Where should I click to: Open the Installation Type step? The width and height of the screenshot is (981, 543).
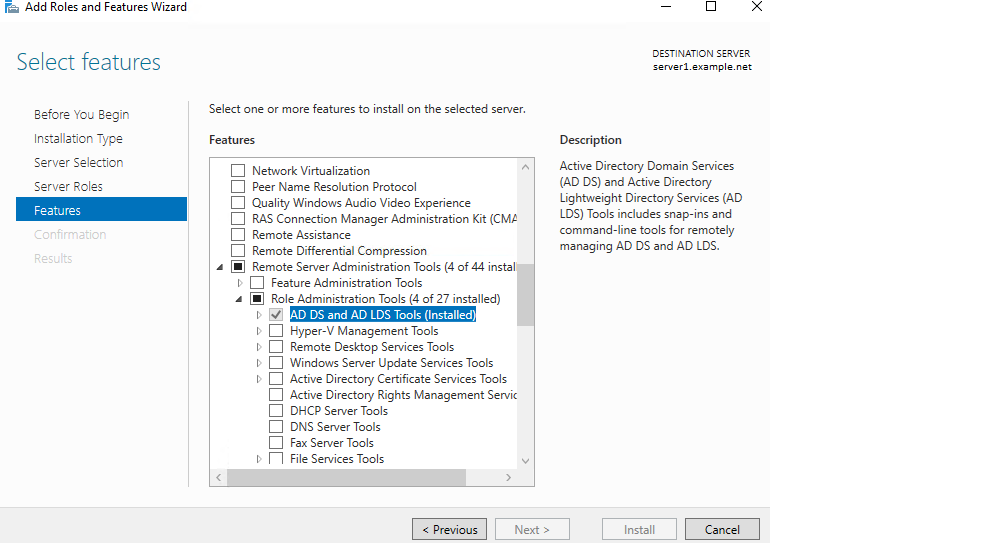pos(78,139)
